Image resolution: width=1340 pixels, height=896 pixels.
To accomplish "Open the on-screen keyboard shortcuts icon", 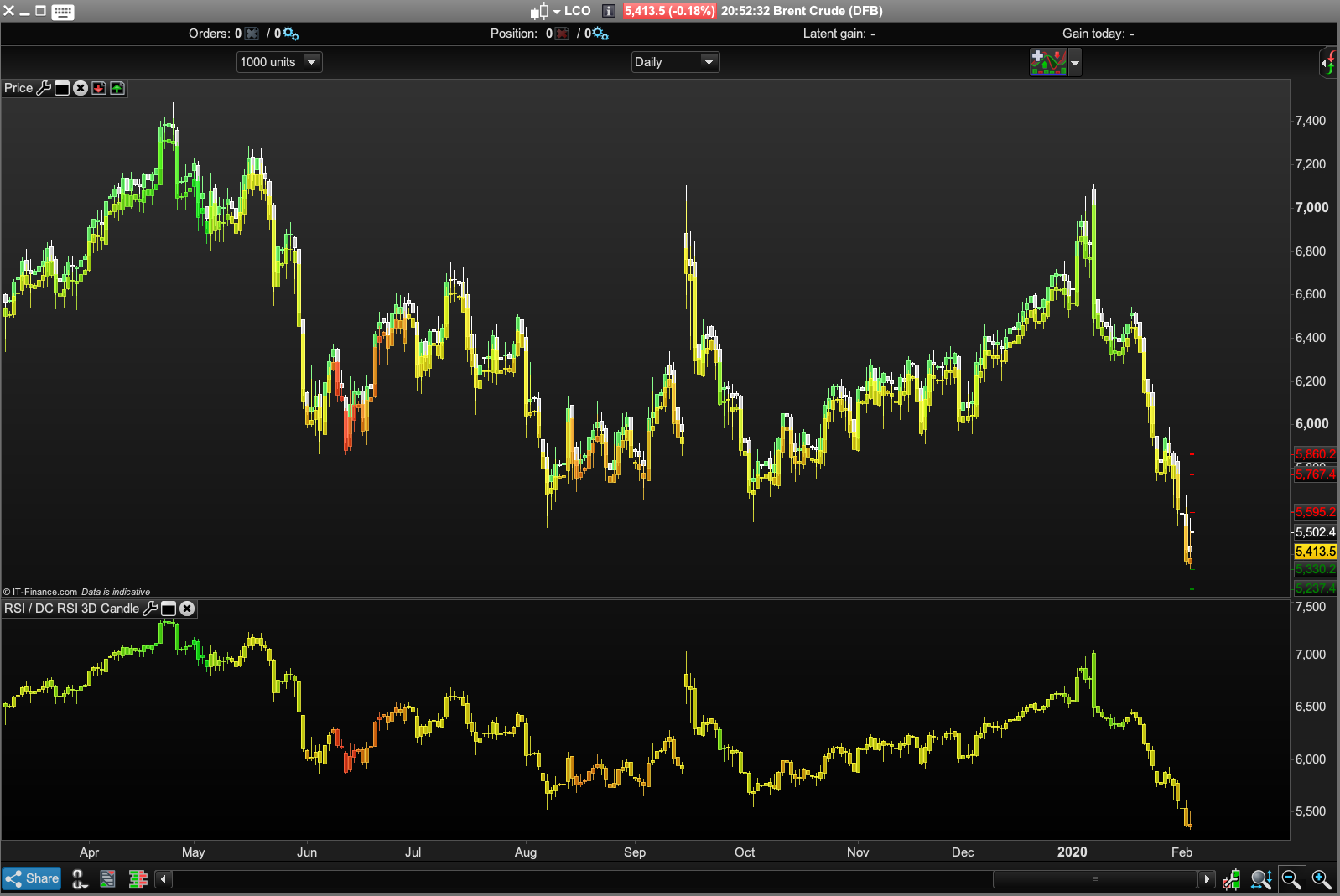I will coord(63,12).
